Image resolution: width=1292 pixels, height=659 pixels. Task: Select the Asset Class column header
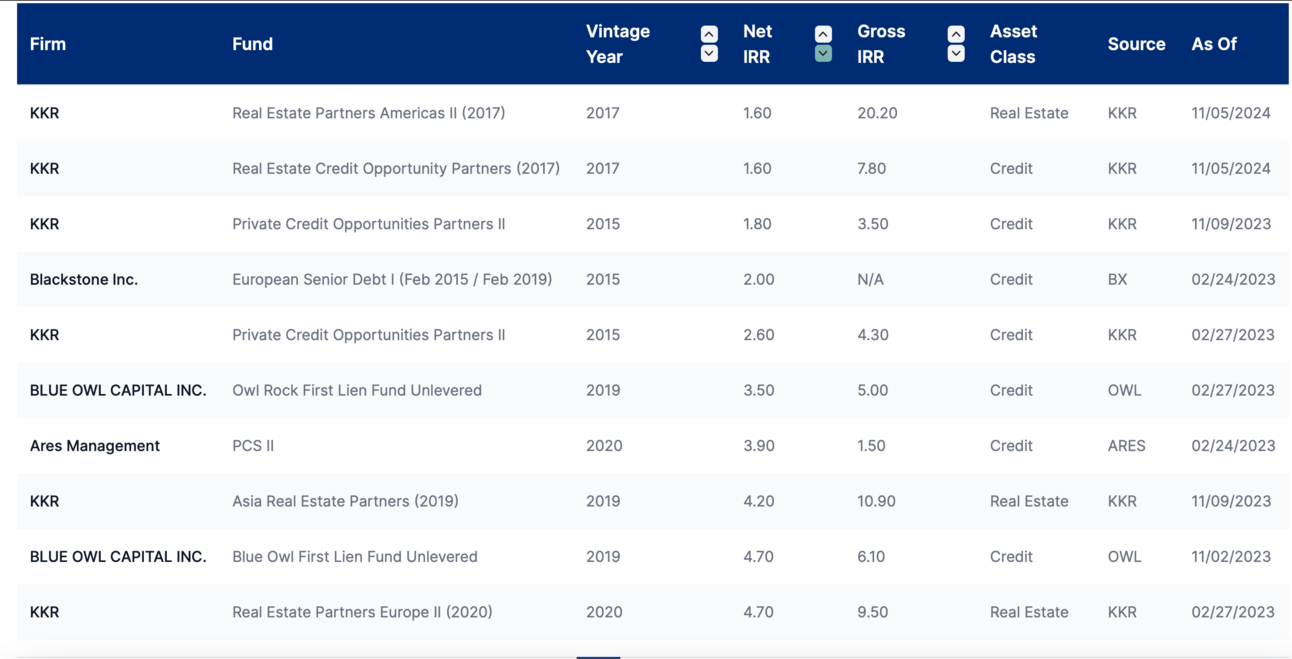1013,44
